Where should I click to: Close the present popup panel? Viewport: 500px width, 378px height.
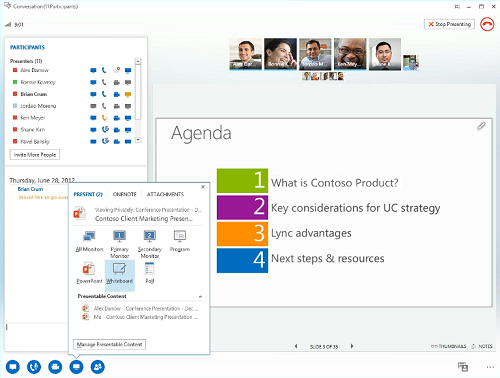point(203,187)
